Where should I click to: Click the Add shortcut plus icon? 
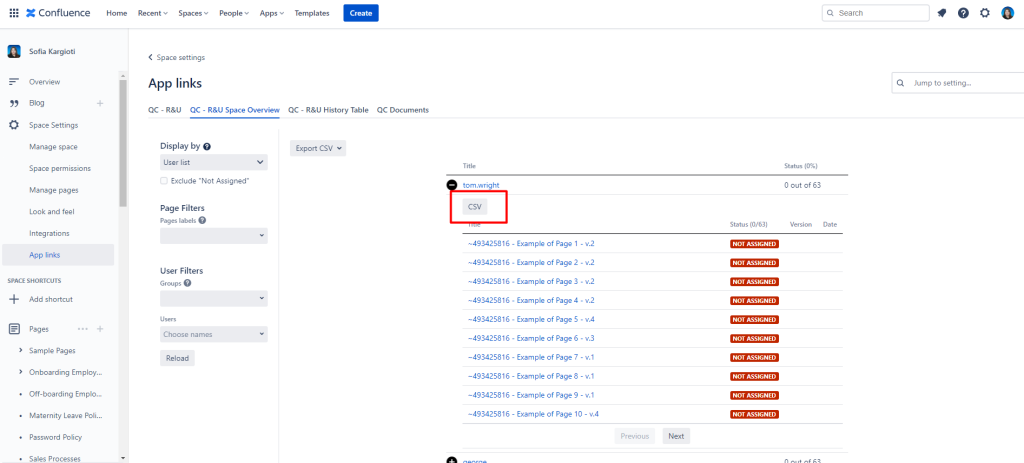pyautogui.click(x=14, y=299)
